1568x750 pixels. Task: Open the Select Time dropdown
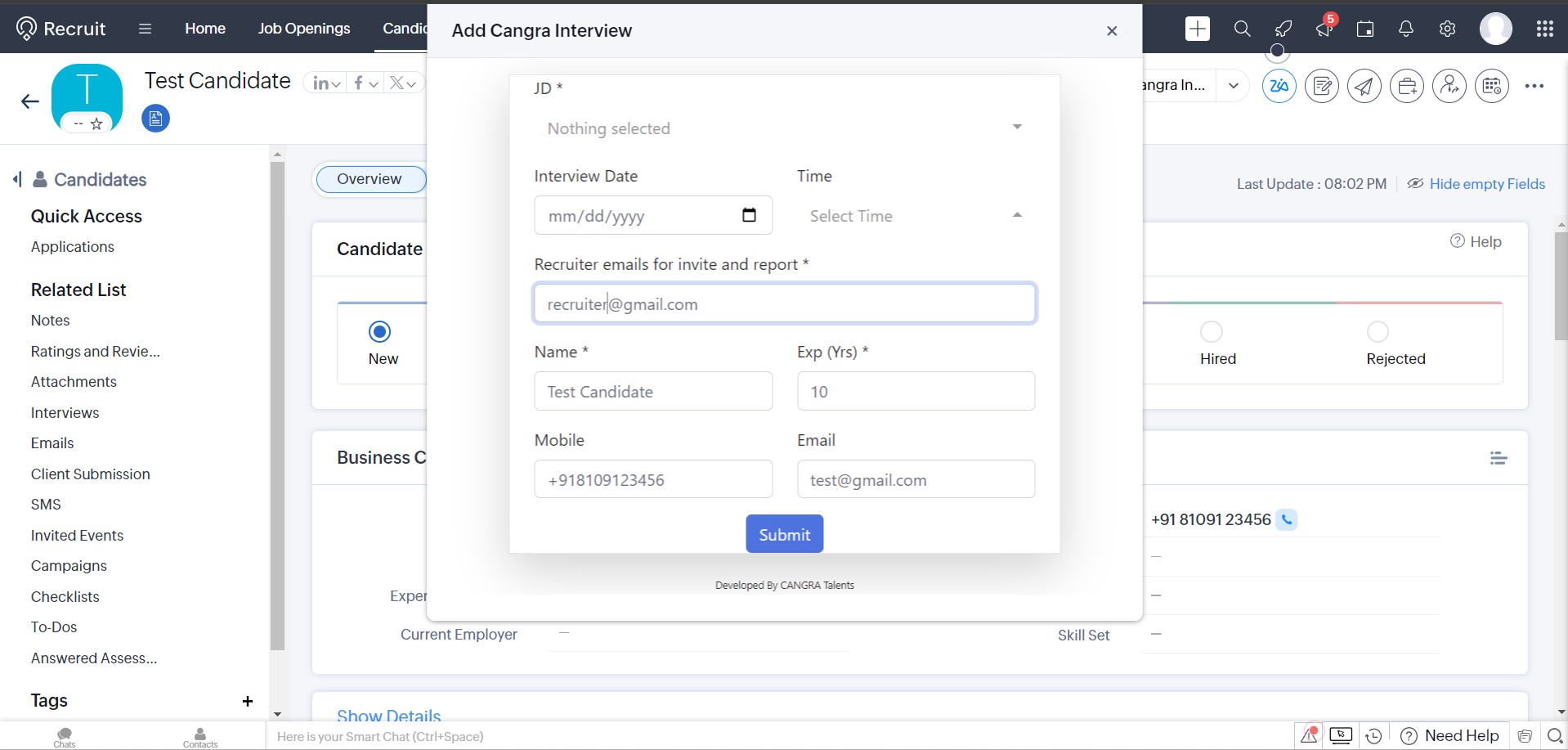(916, 215)
